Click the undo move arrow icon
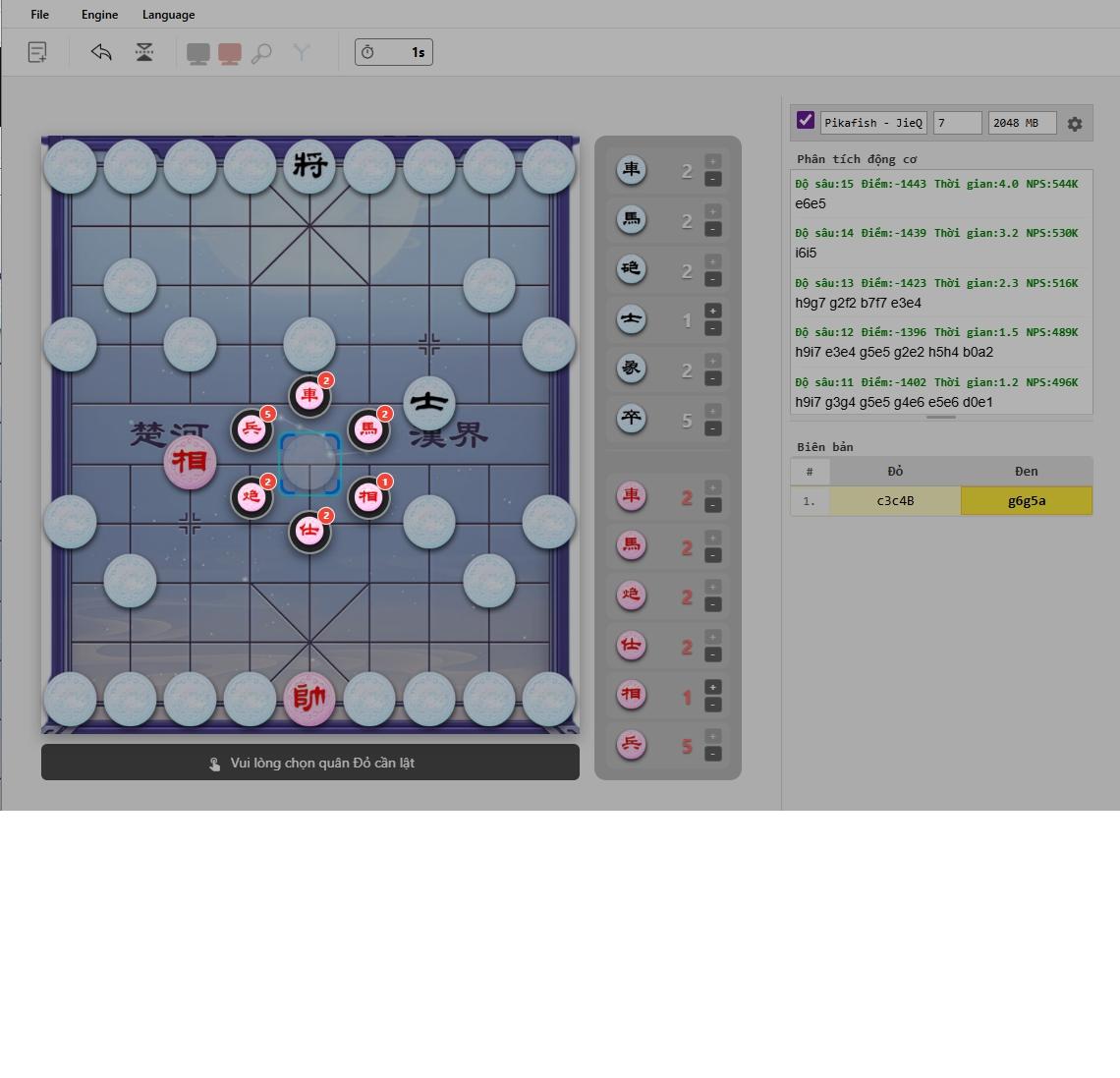Image resolution: width=1120 pixels, height=1078 pixels. pos(101,52)
